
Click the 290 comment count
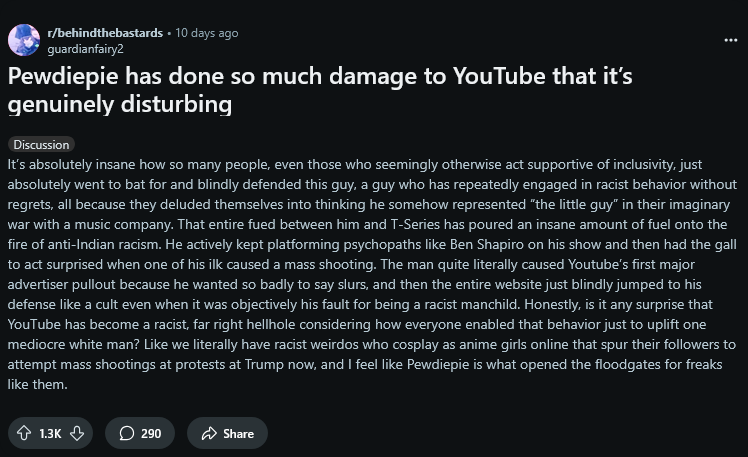[x=151, y=433]
